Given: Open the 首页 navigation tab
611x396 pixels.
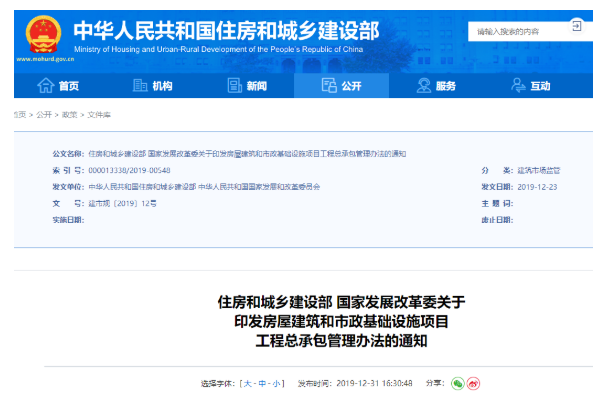Looking at the screenshot, I should pos(58,85).
